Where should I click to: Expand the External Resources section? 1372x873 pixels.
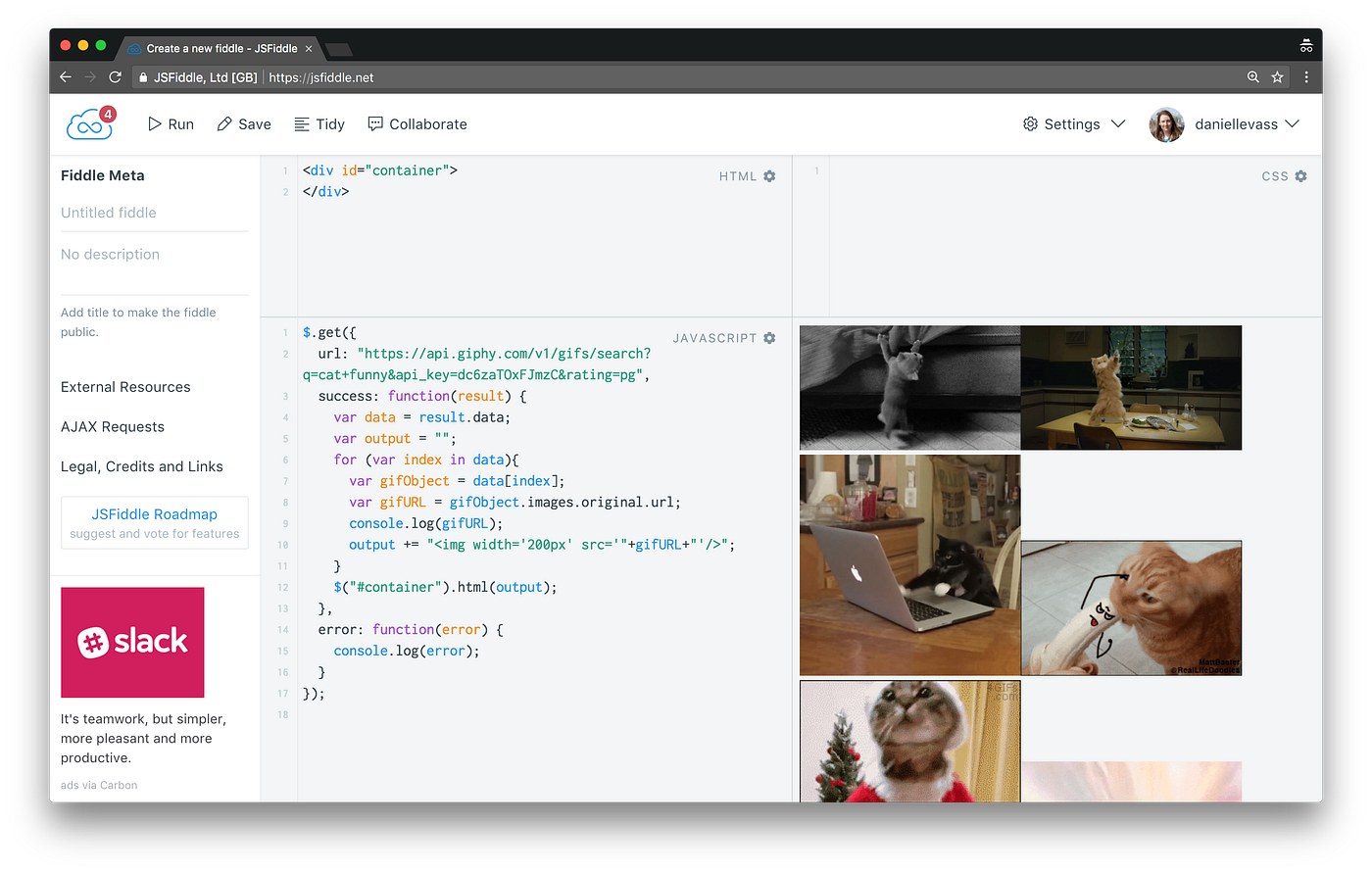tap(125, 387)
